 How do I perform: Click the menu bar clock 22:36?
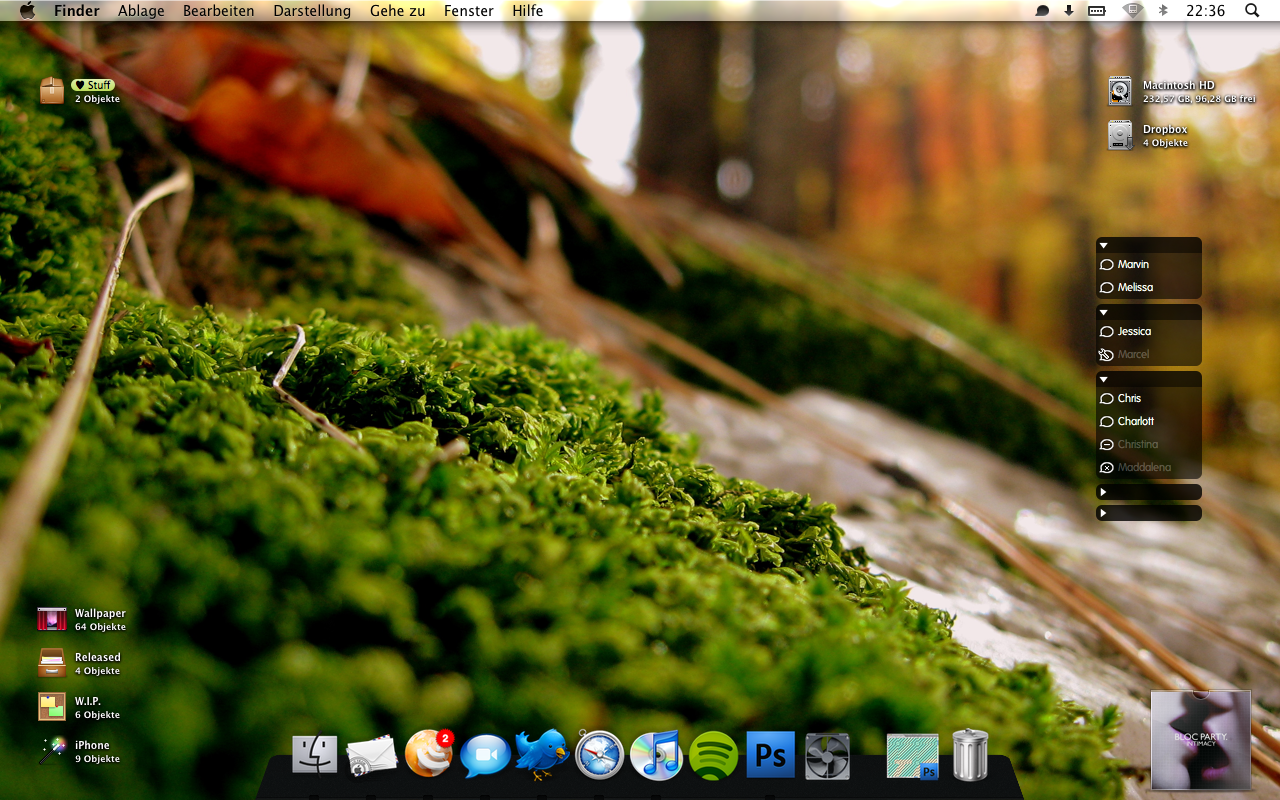1205,11
